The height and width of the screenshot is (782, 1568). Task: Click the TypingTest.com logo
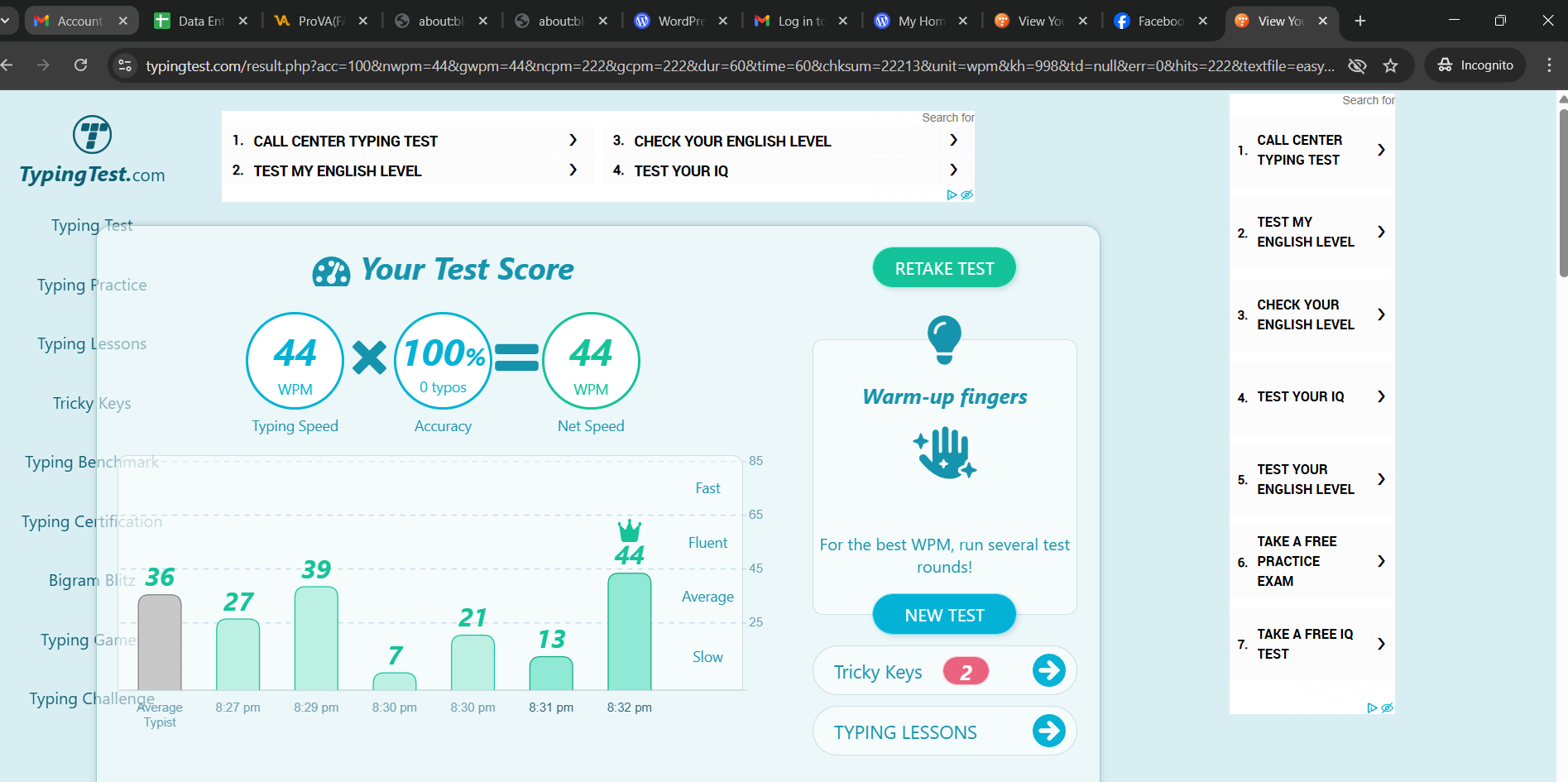[x=93, y=149]
